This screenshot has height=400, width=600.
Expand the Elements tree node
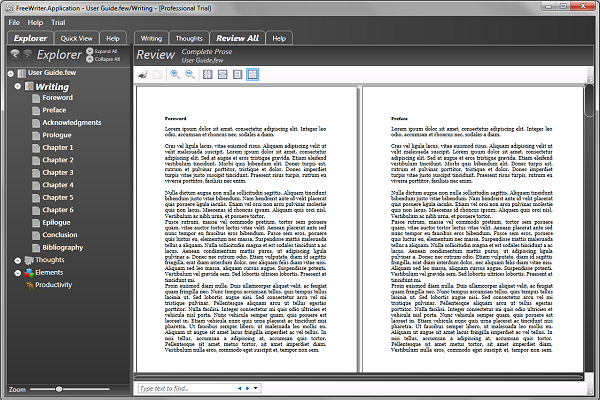click(x=18, y=273)
